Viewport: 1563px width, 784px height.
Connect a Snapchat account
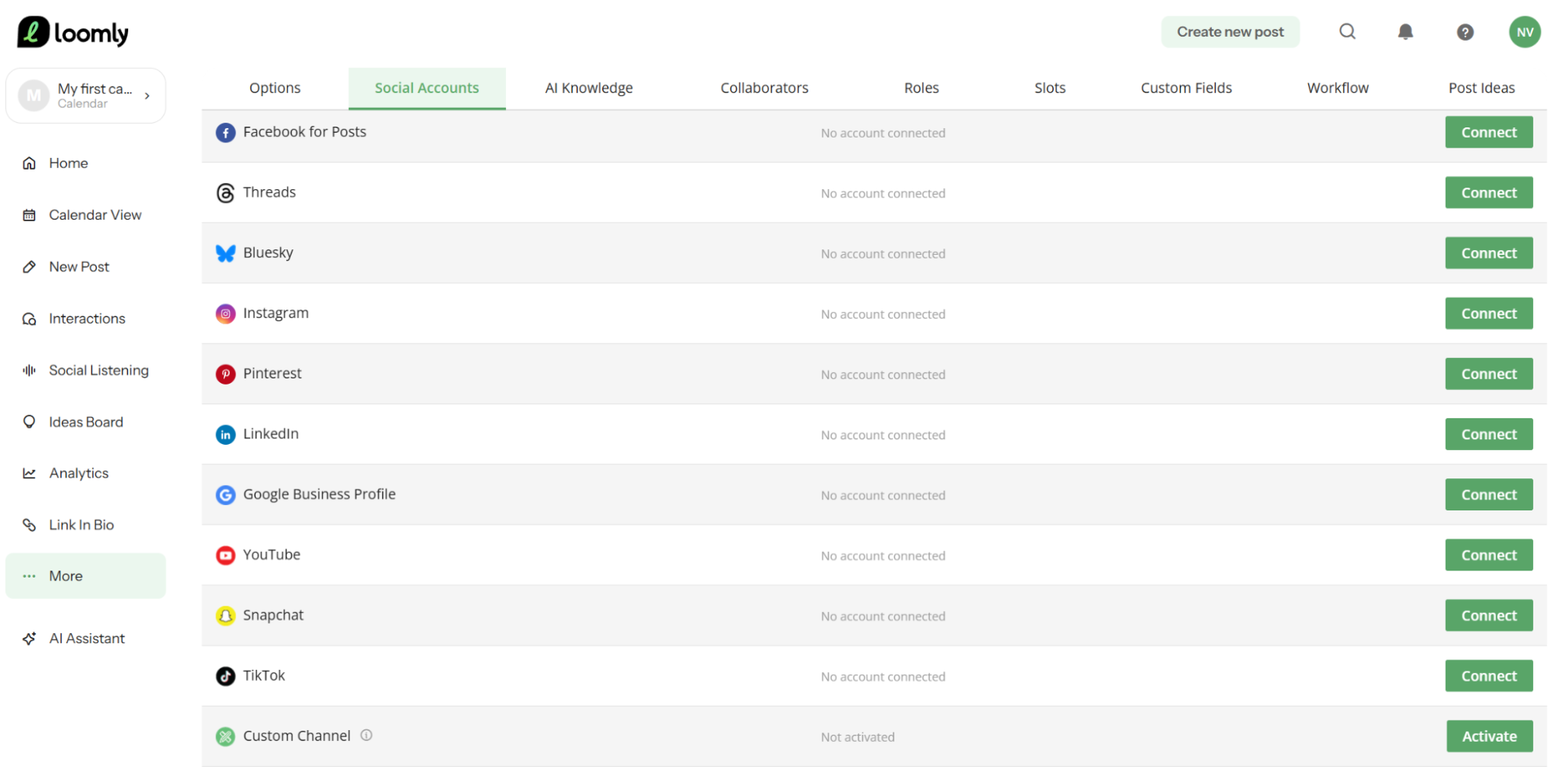[x=1489, y=615]
